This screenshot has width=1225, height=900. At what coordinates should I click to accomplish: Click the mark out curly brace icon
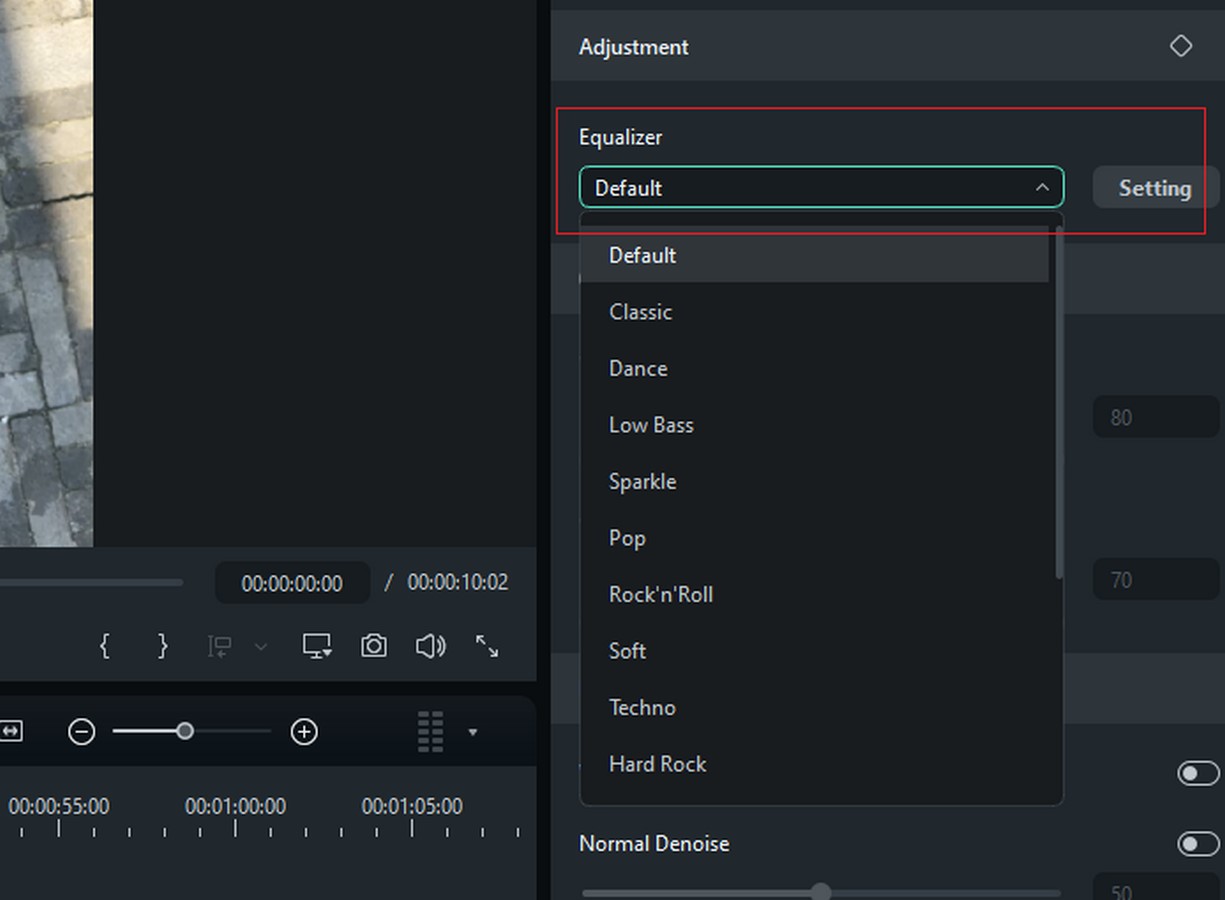[x=162, y=646]
